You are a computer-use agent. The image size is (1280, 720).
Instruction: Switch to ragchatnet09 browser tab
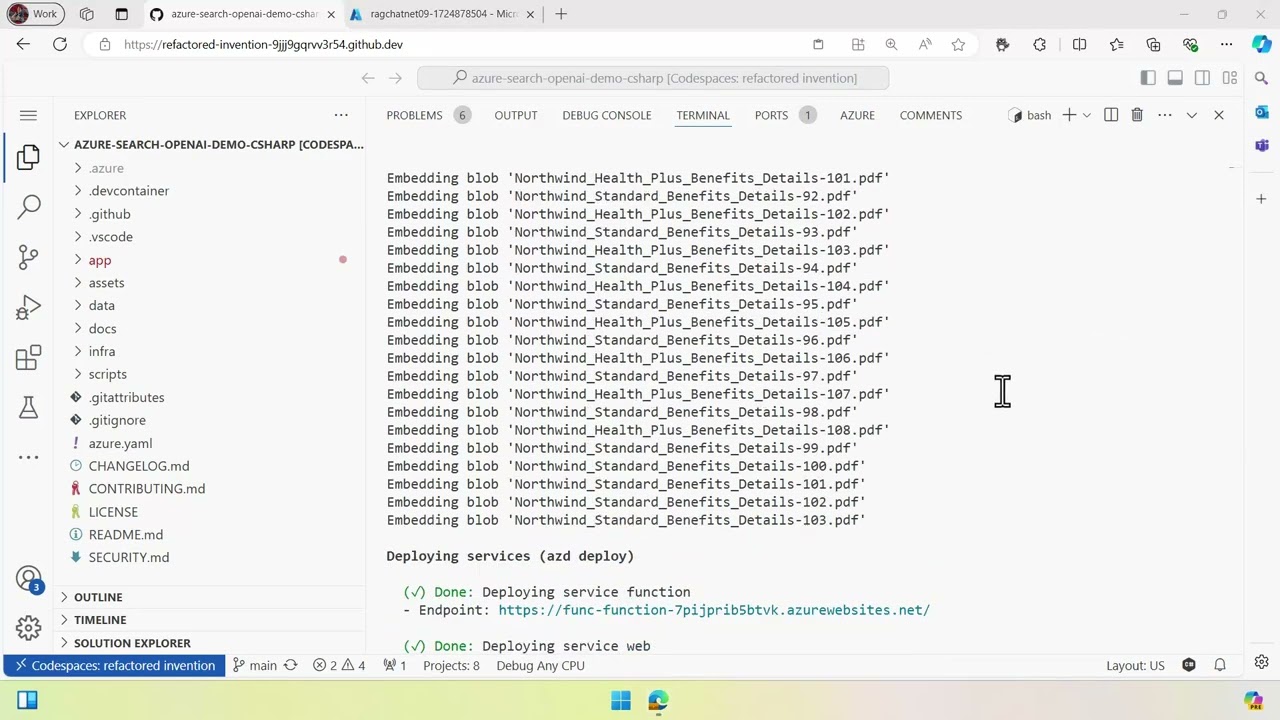coord(444,14)
